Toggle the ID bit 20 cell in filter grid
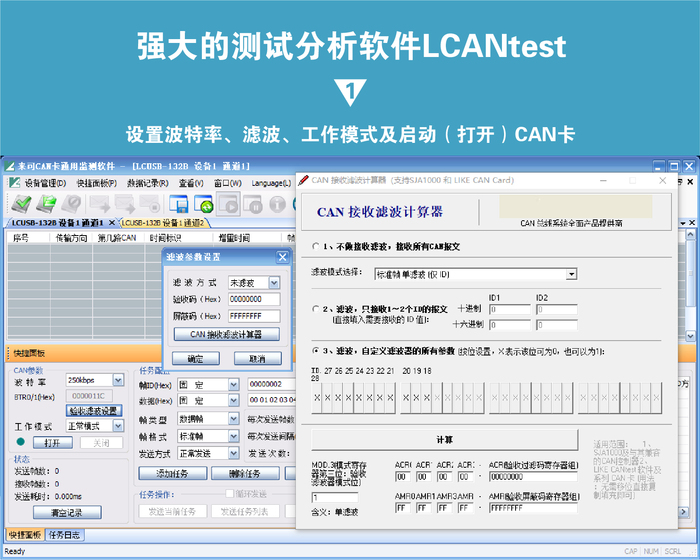 pos(405,397)
